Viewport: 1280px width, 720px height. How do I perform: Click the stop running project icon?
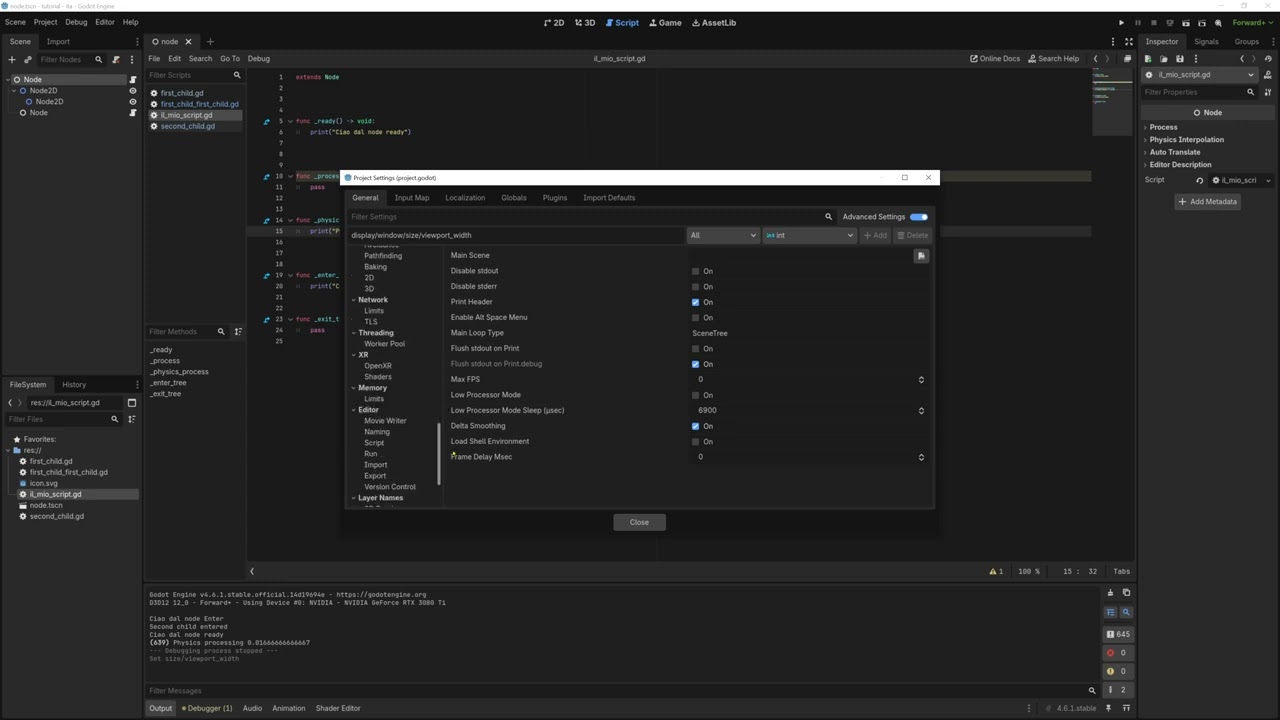(1153, 22)
